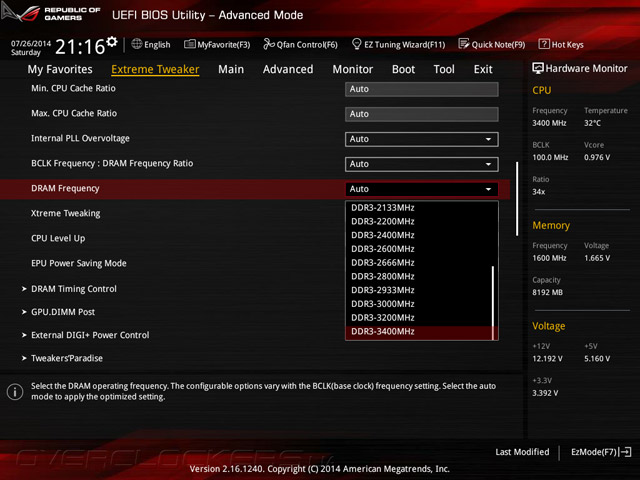Pick DDR3-2800MHz frequency
The height and width of the screenshot is (480, 640).
pos(419,277)
